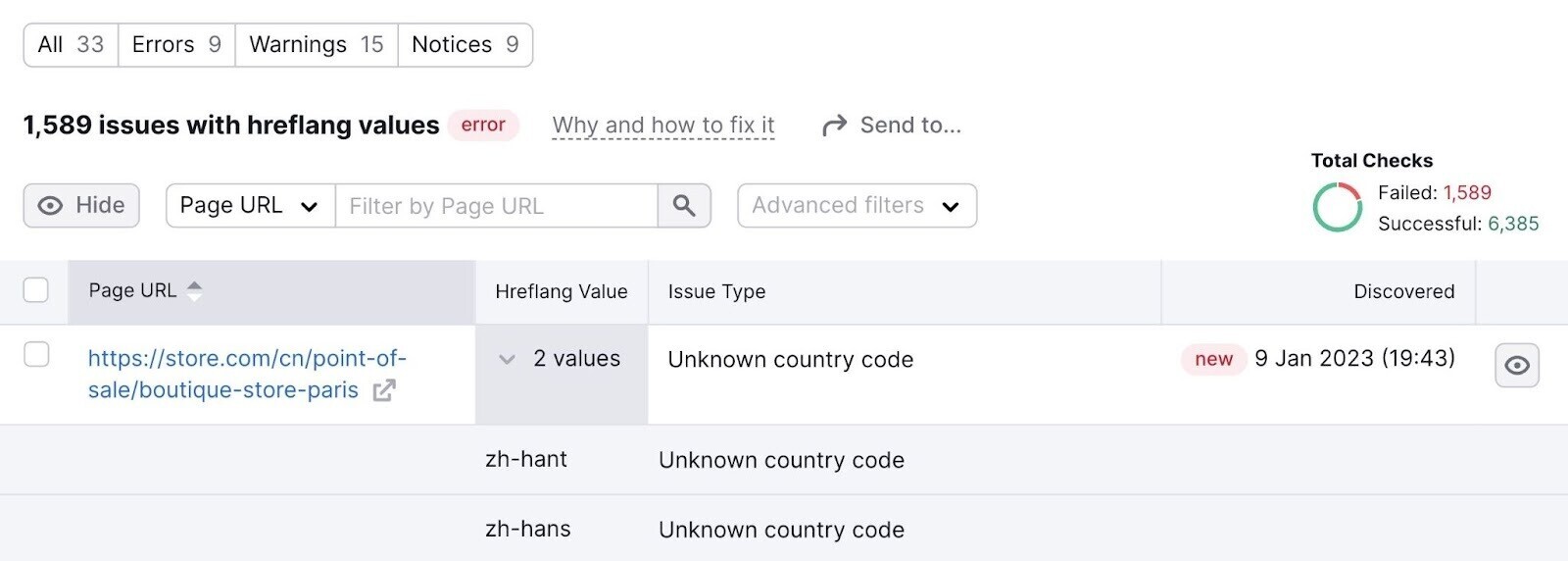The height and width of the screenshot is (561, 1568).
Task: Click the Total Checks label
Action: coord(1372,161)
